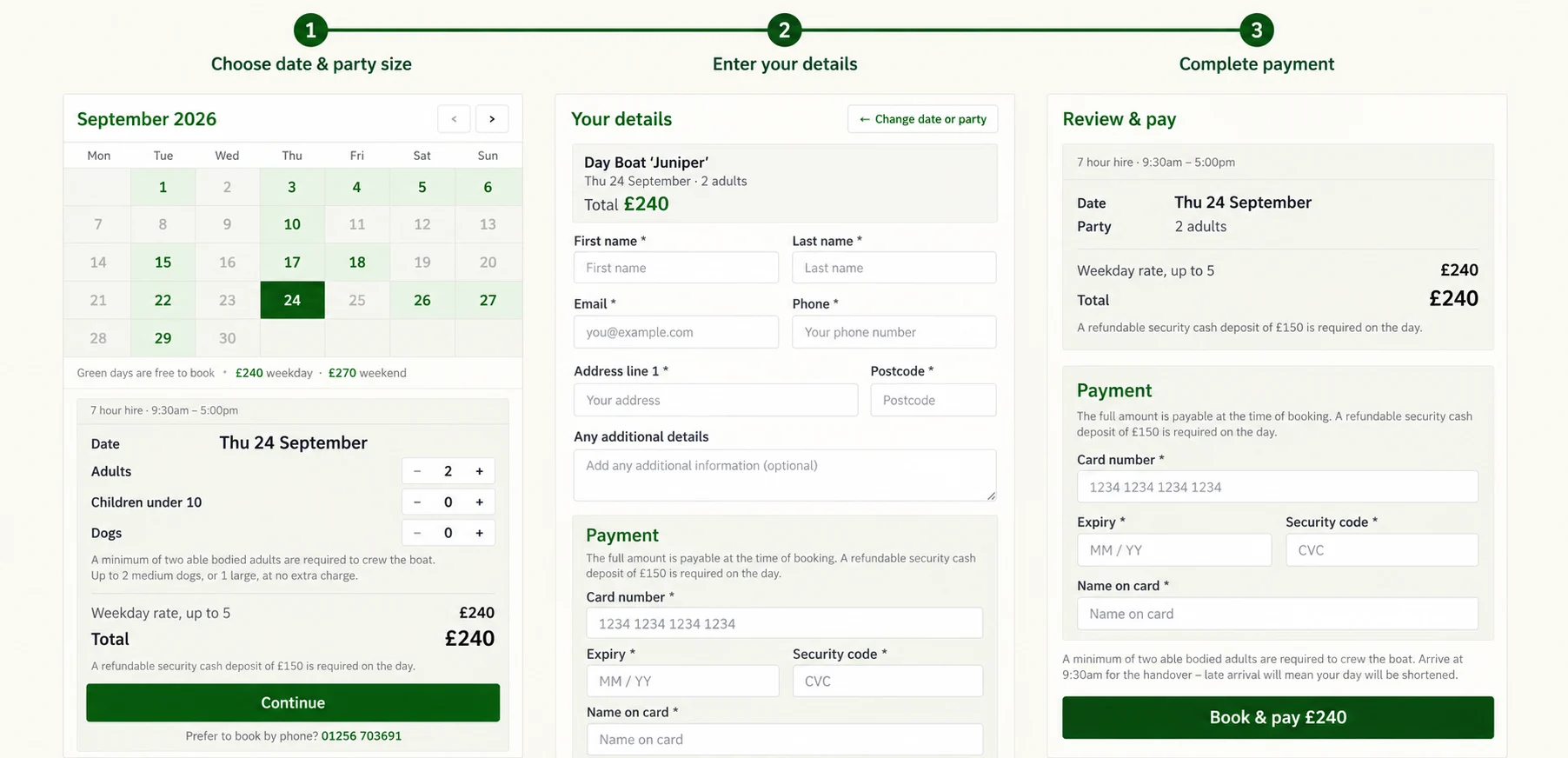The image size is (1568, 758).
Task: Pick September 22 on the calendar
Action: pos(163,300)
